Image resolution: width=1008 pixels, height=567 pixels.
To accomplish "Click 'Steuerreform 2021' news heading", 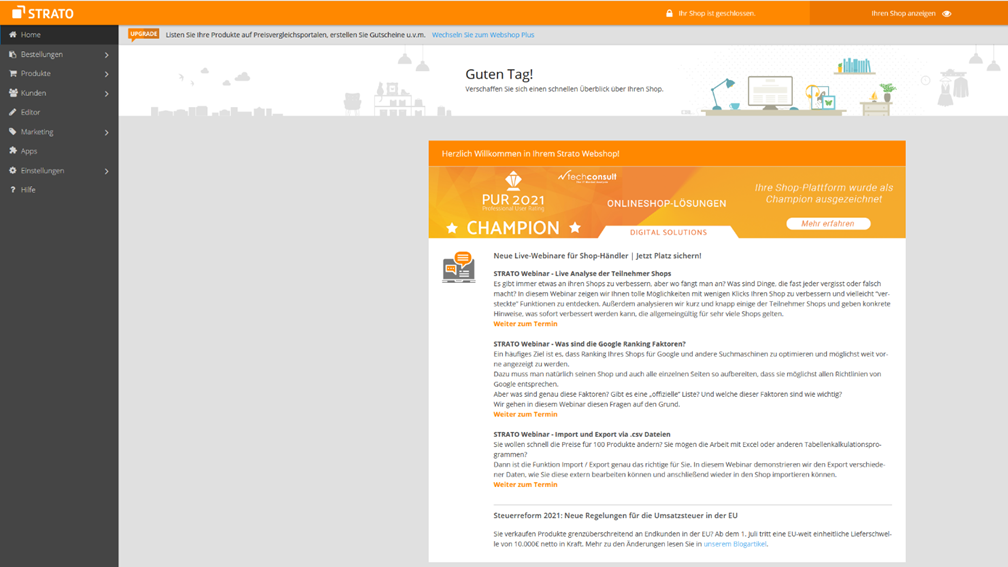I will pyautogui.click(x=615, y=516).
